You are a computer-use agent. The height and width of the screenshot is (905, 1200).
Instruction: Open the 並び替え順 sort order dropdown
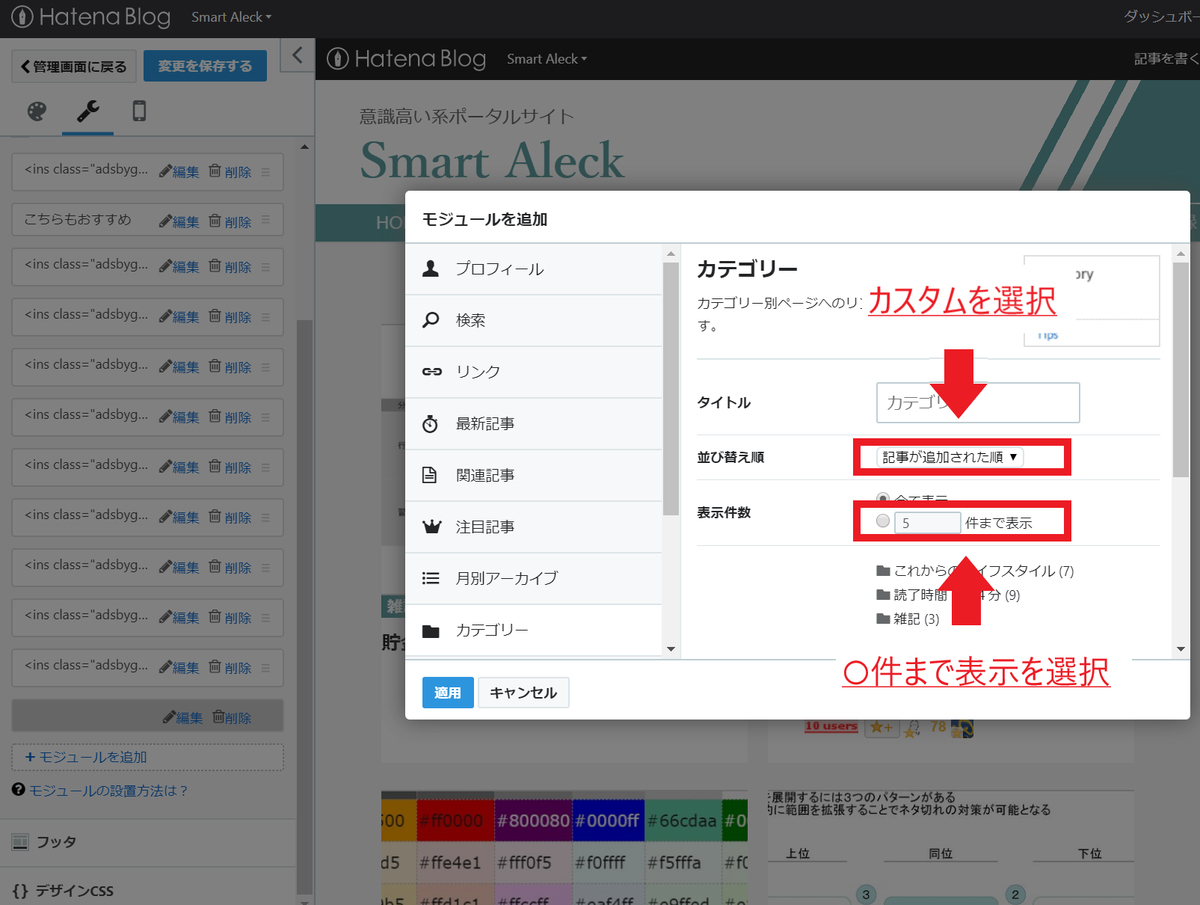pos(950,457)
